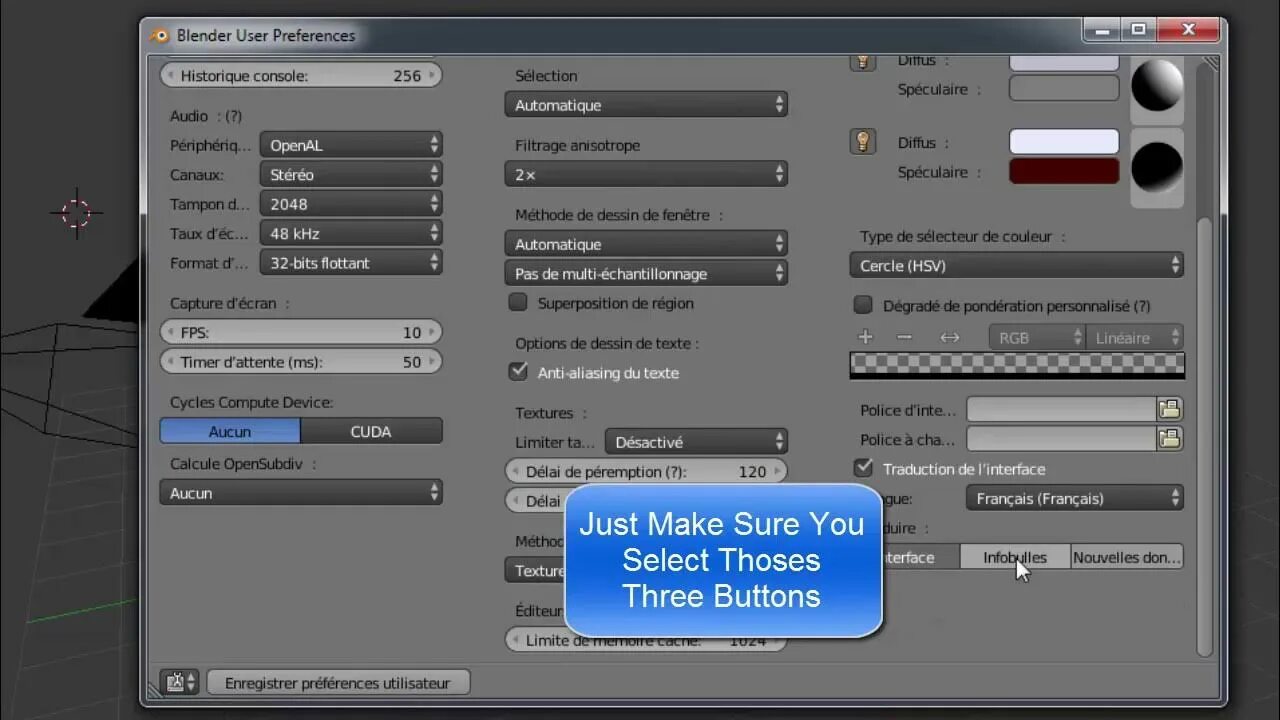The height and width of the screenshot is (720, 1280).
Task: Click 'Type de sélecteur de couleur' label
Action: pos(962,236)
